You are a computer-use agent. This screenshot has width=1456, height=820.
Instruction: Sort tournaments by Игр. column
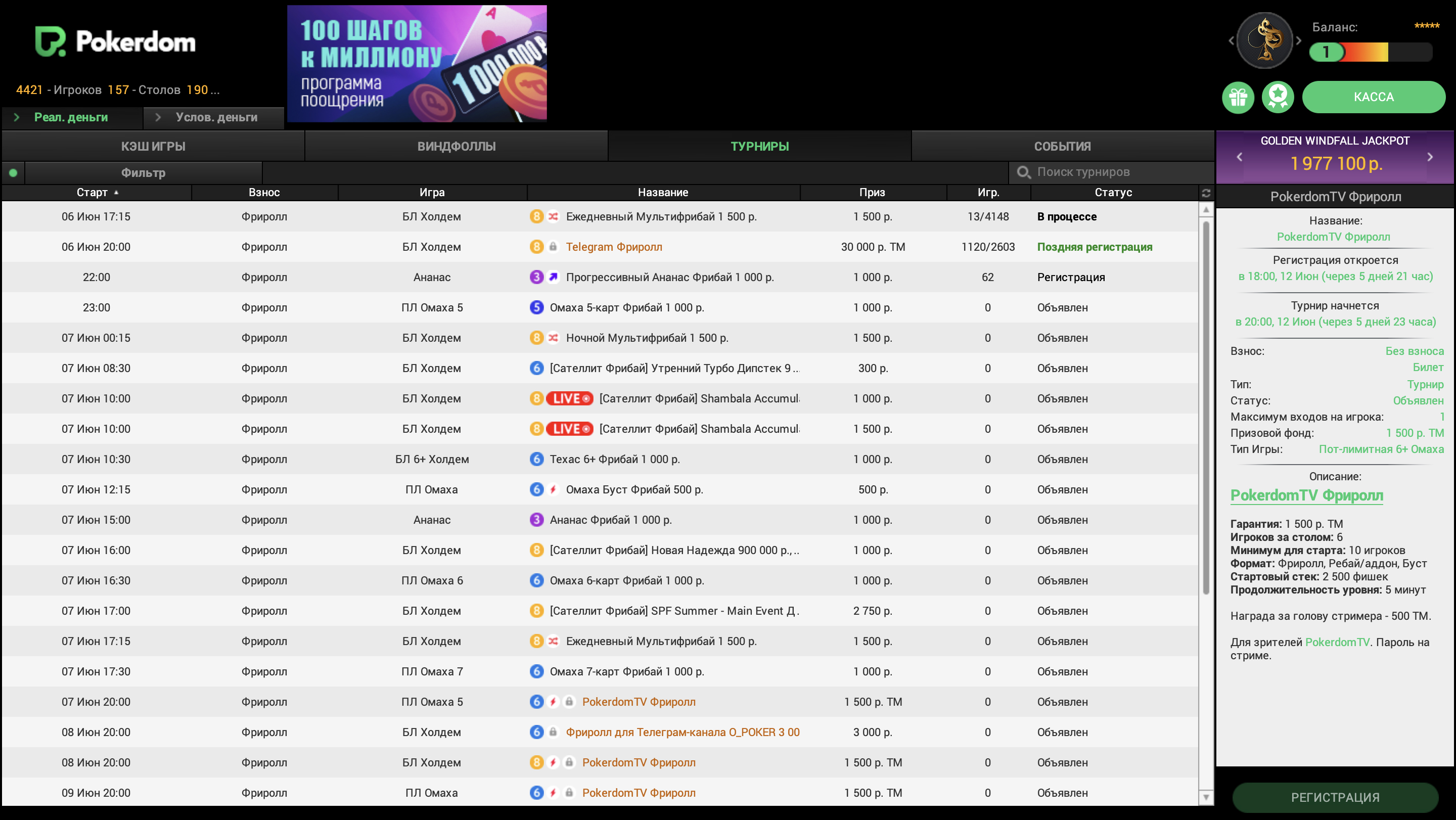(988, 193)
